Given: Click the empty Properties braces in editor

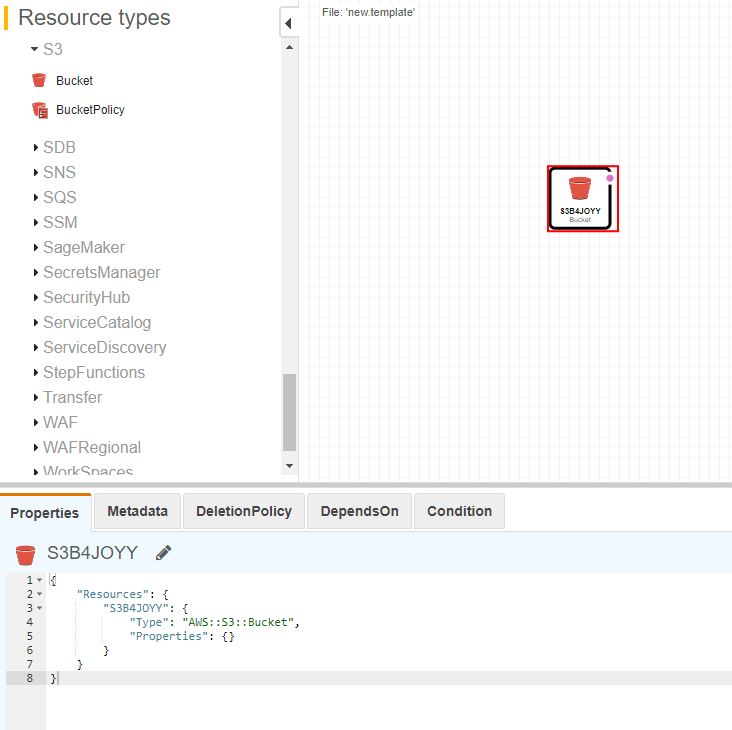Looking at the screenshot, I should (x=229, y=636).
